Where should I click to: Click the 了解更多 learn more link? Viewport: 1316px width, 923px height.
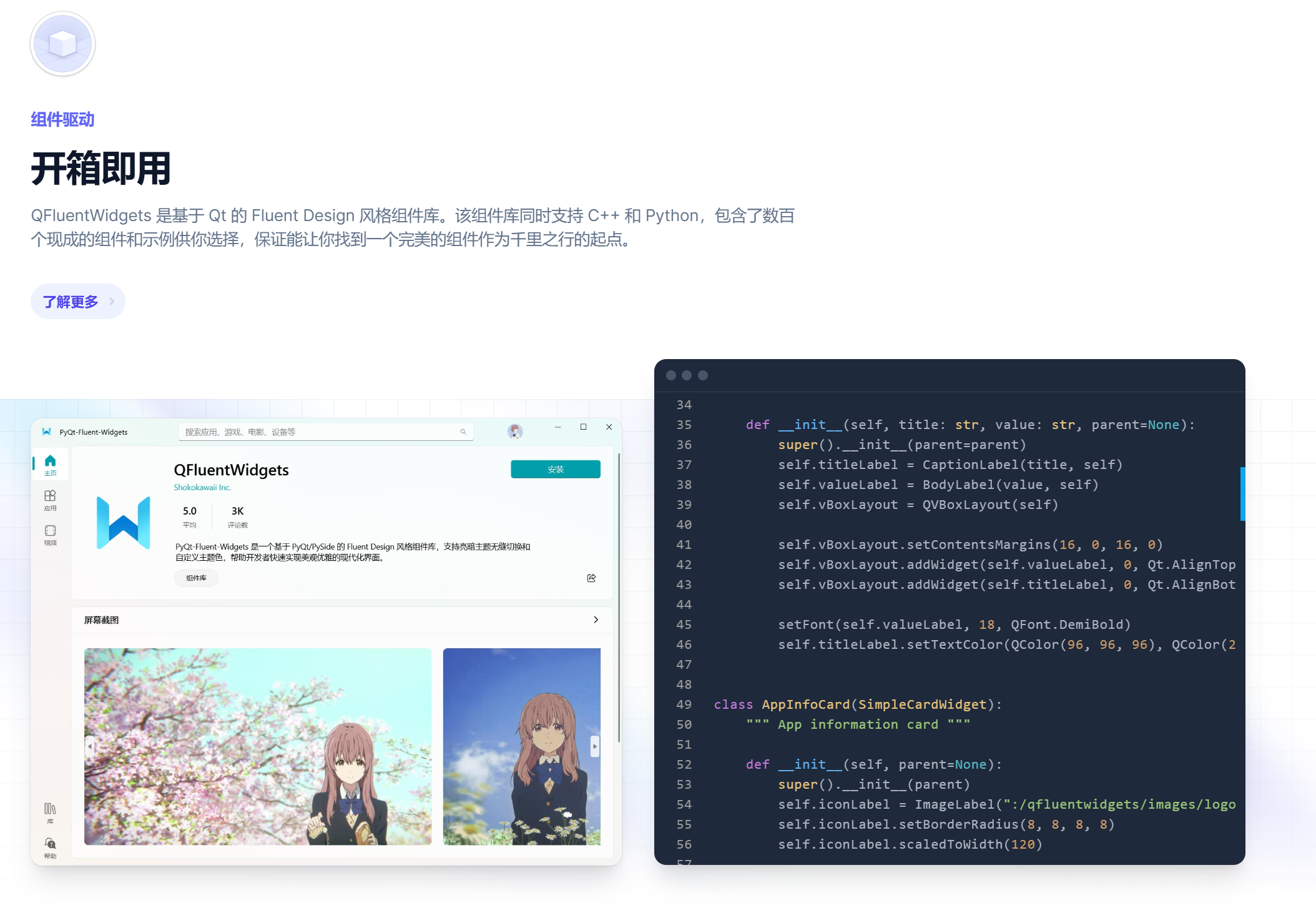77,302
